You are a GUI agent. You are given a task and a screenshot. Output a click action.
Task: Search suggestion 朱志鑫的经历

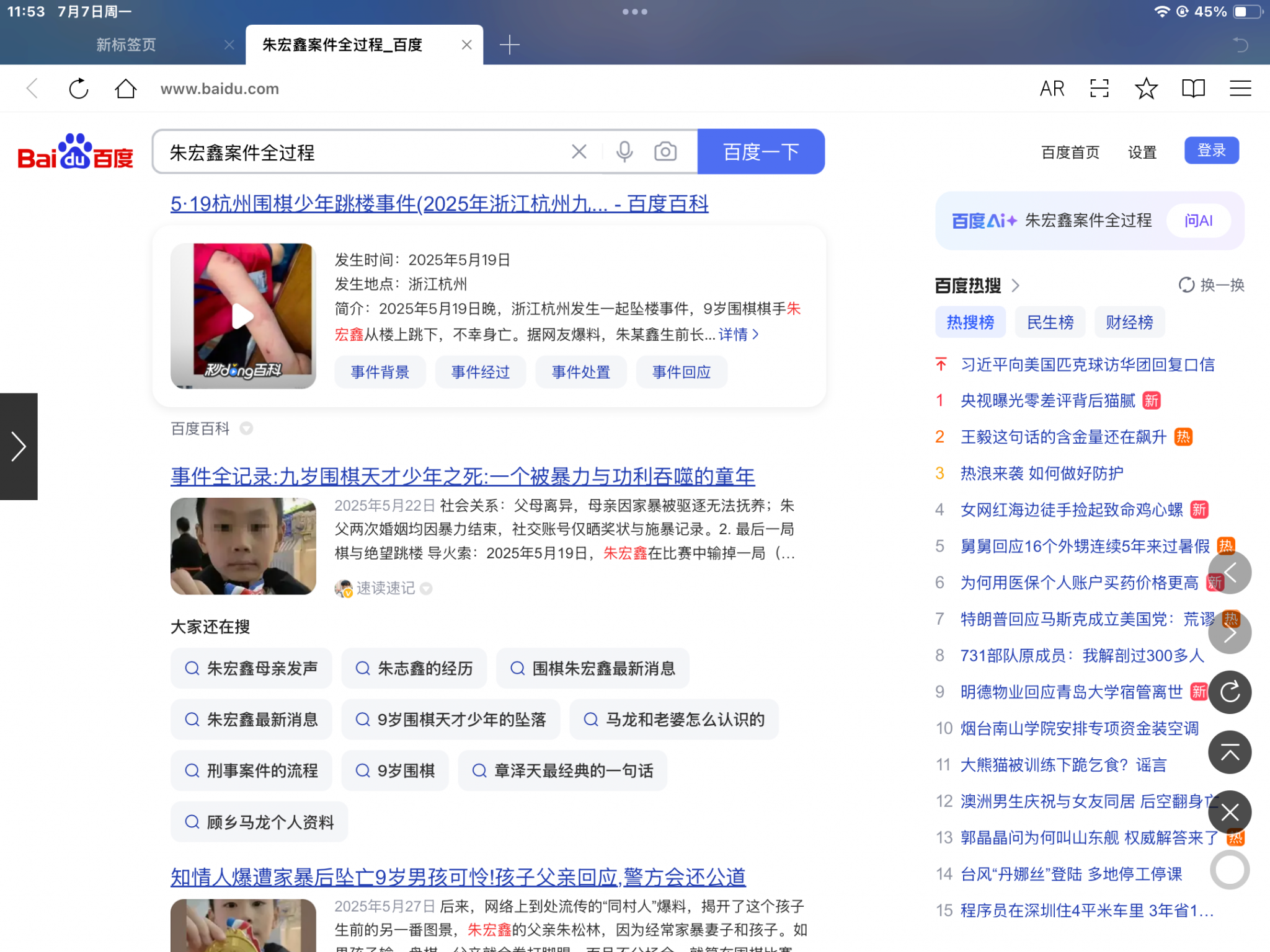tap(414, 668)
